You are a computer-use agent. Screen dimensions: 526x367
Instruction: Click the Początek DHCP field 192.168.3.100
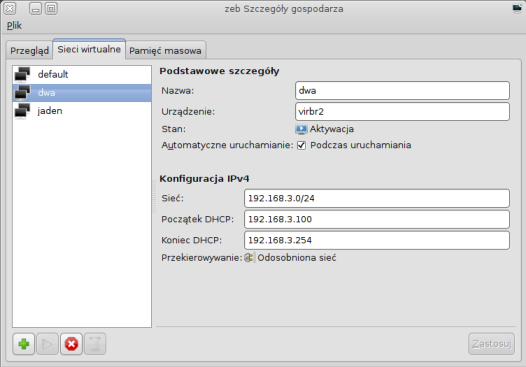pyautogui.click(x=377, y=219)
